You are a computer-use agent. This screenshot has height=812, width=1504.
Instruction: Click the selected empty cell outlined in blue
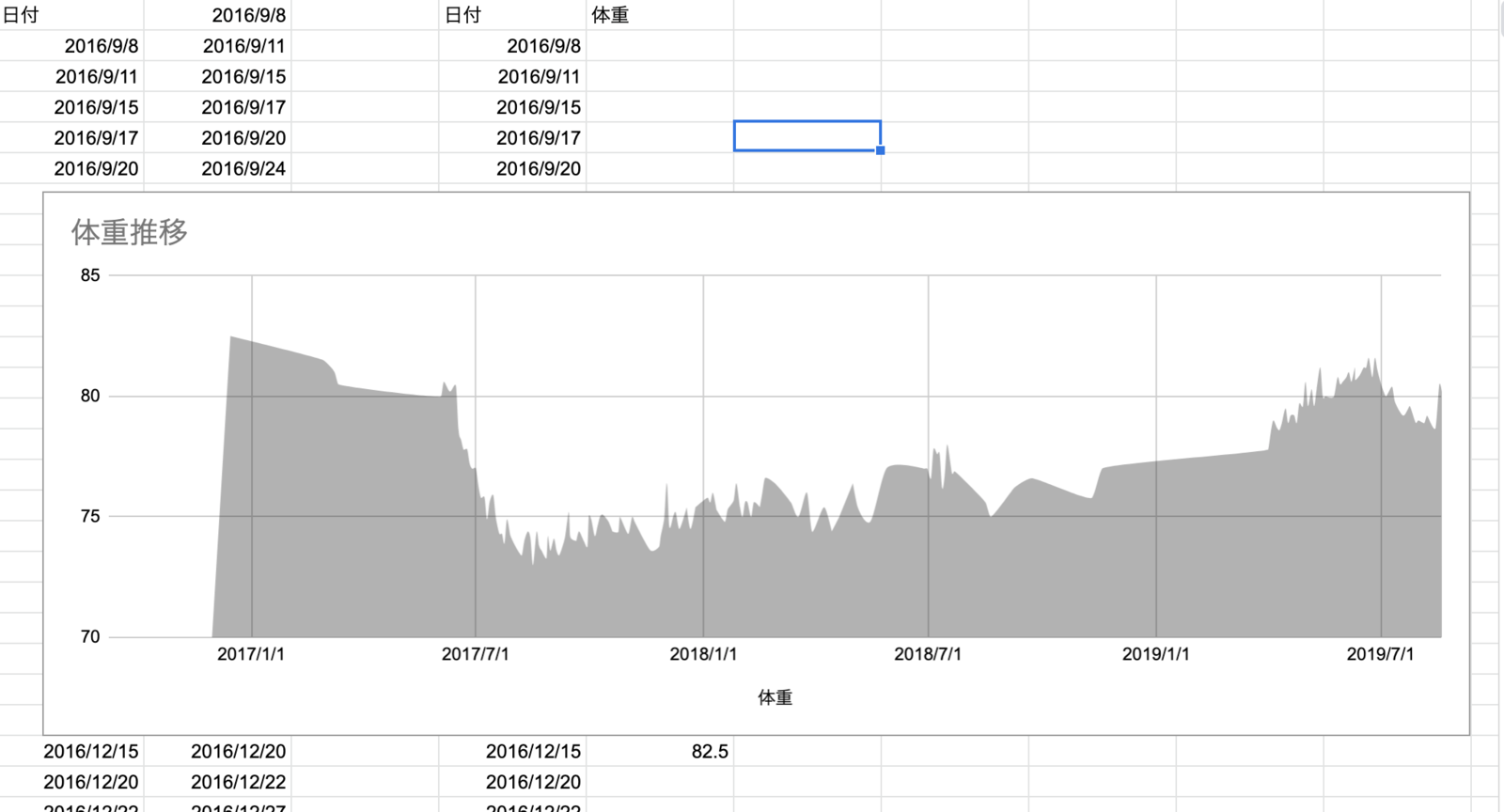click(x=807, y=136)
